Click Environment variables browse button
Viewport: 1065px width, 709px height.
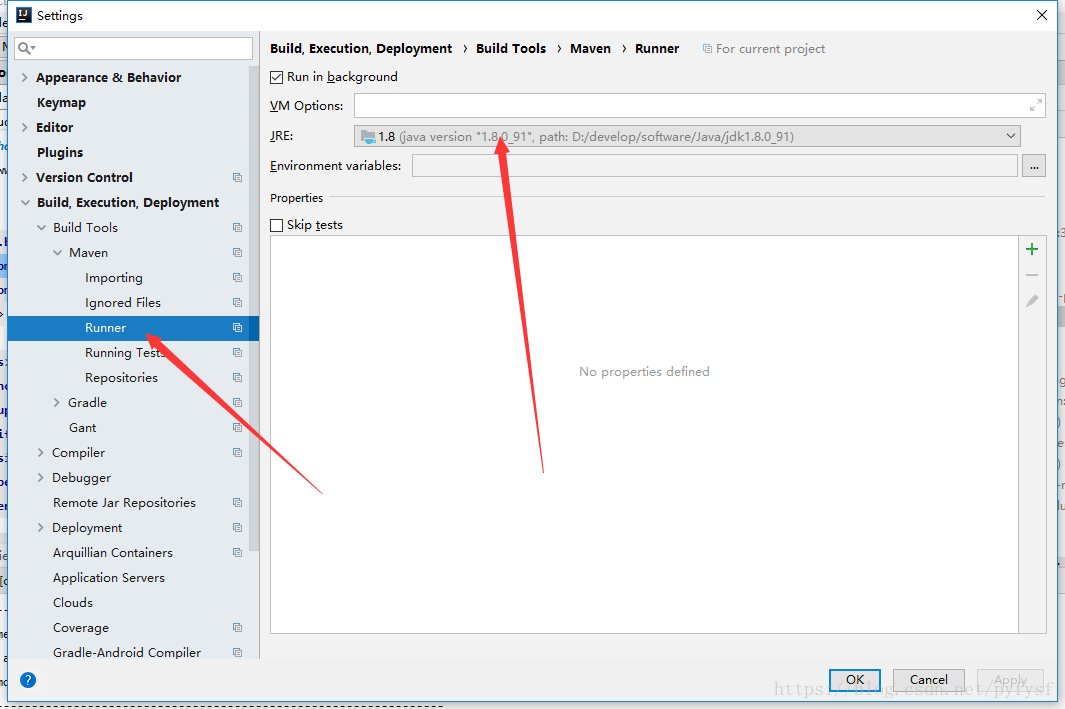(1034, 166)
